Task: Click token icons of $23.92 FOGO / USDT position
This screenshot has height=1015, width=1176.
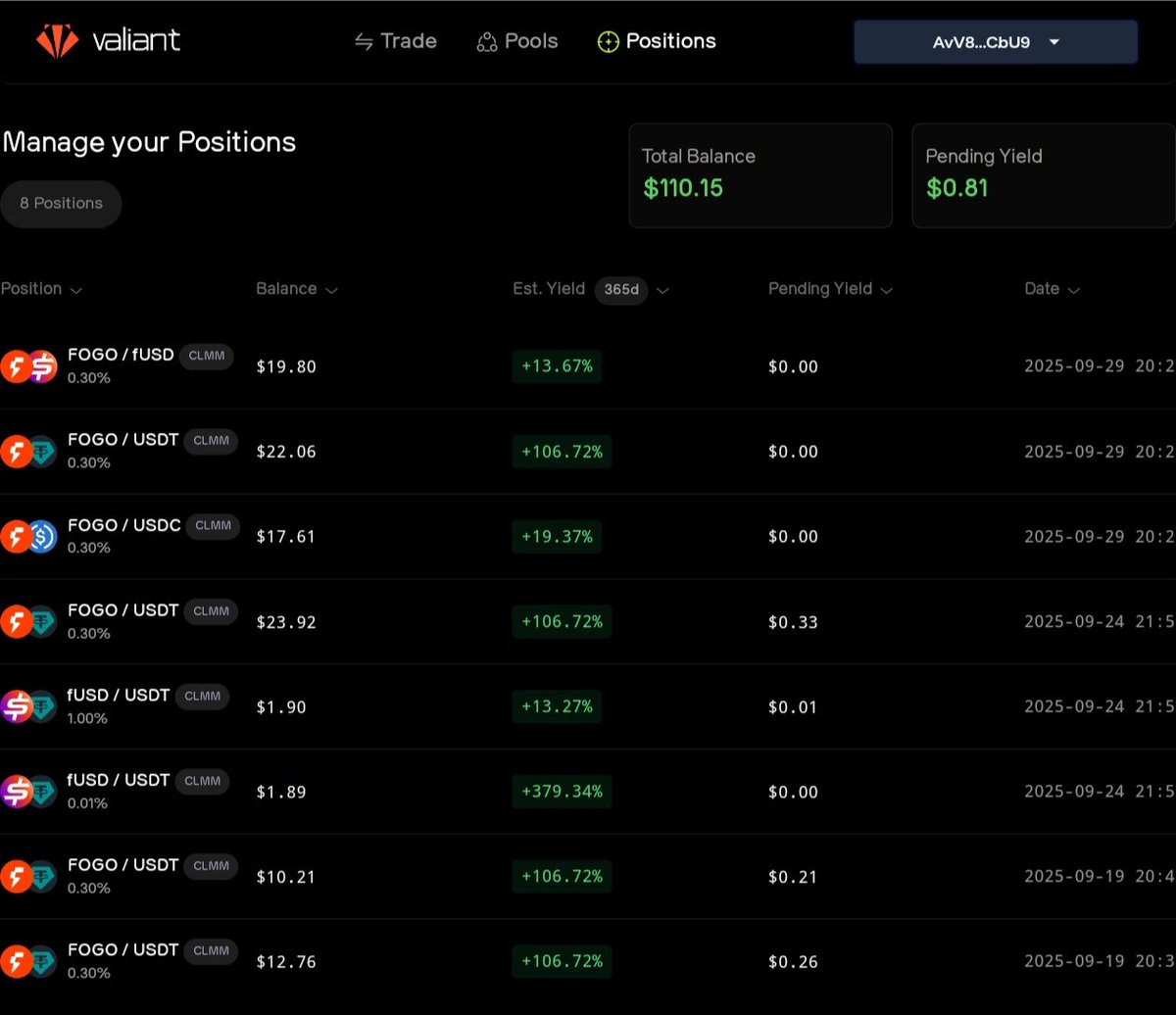Action: pos(28,621)
